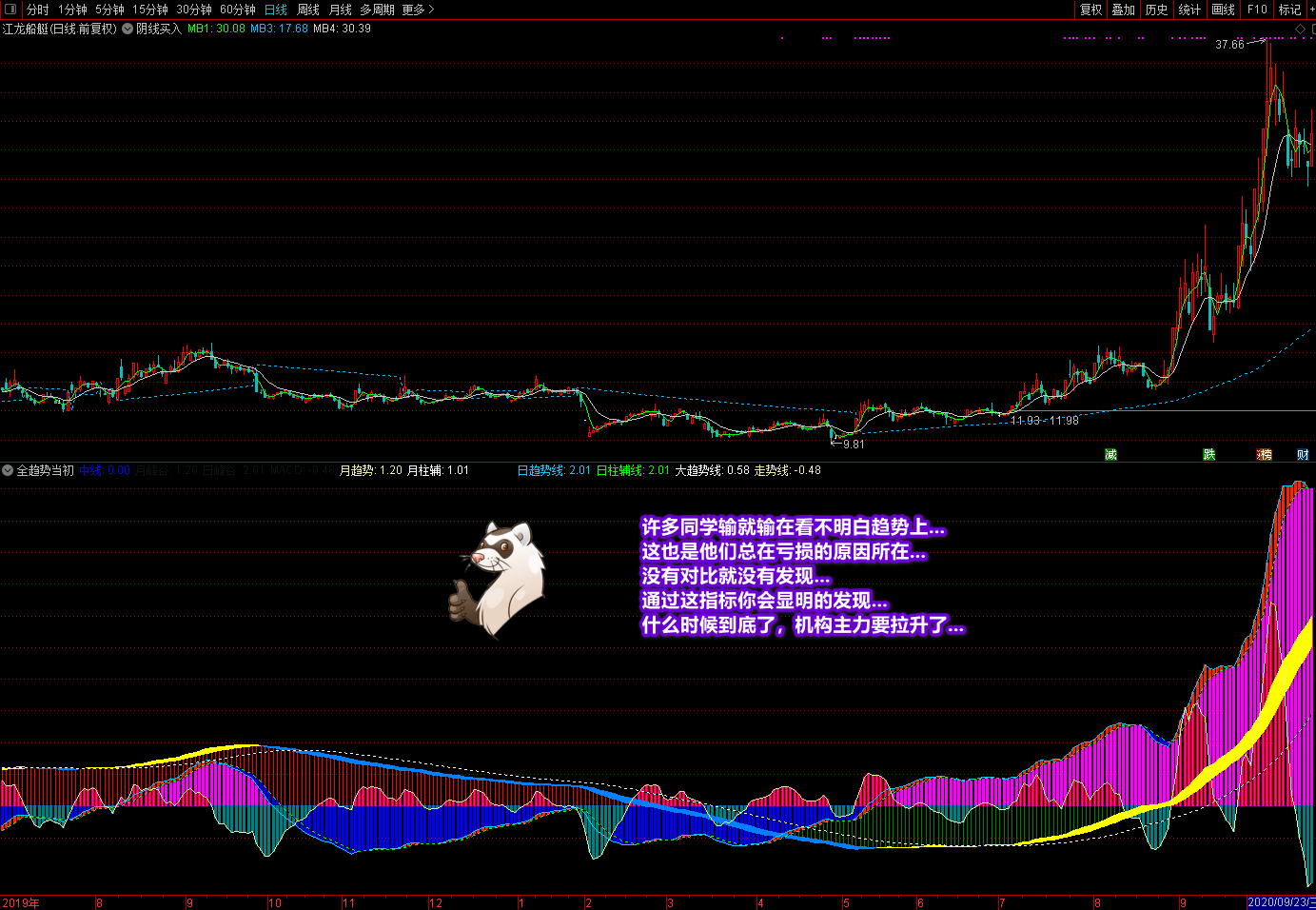Open F10 company information

coord(1258,10)
